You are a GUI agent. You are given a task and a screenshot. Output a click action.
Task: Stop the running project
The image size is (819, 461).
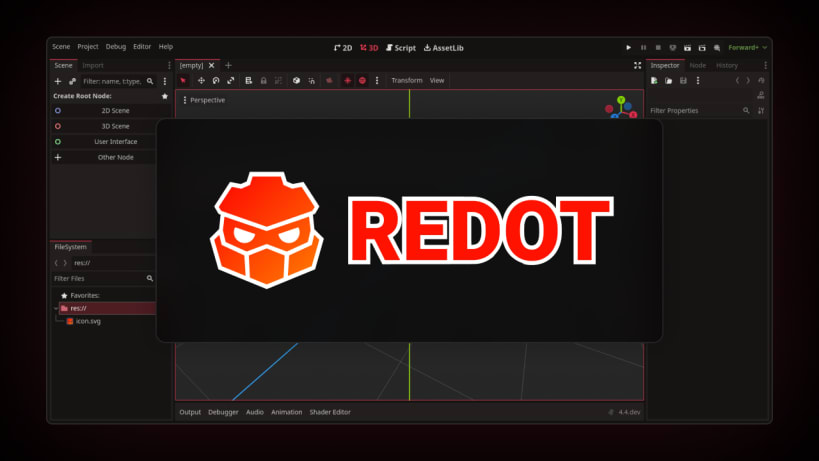(658, 48)
